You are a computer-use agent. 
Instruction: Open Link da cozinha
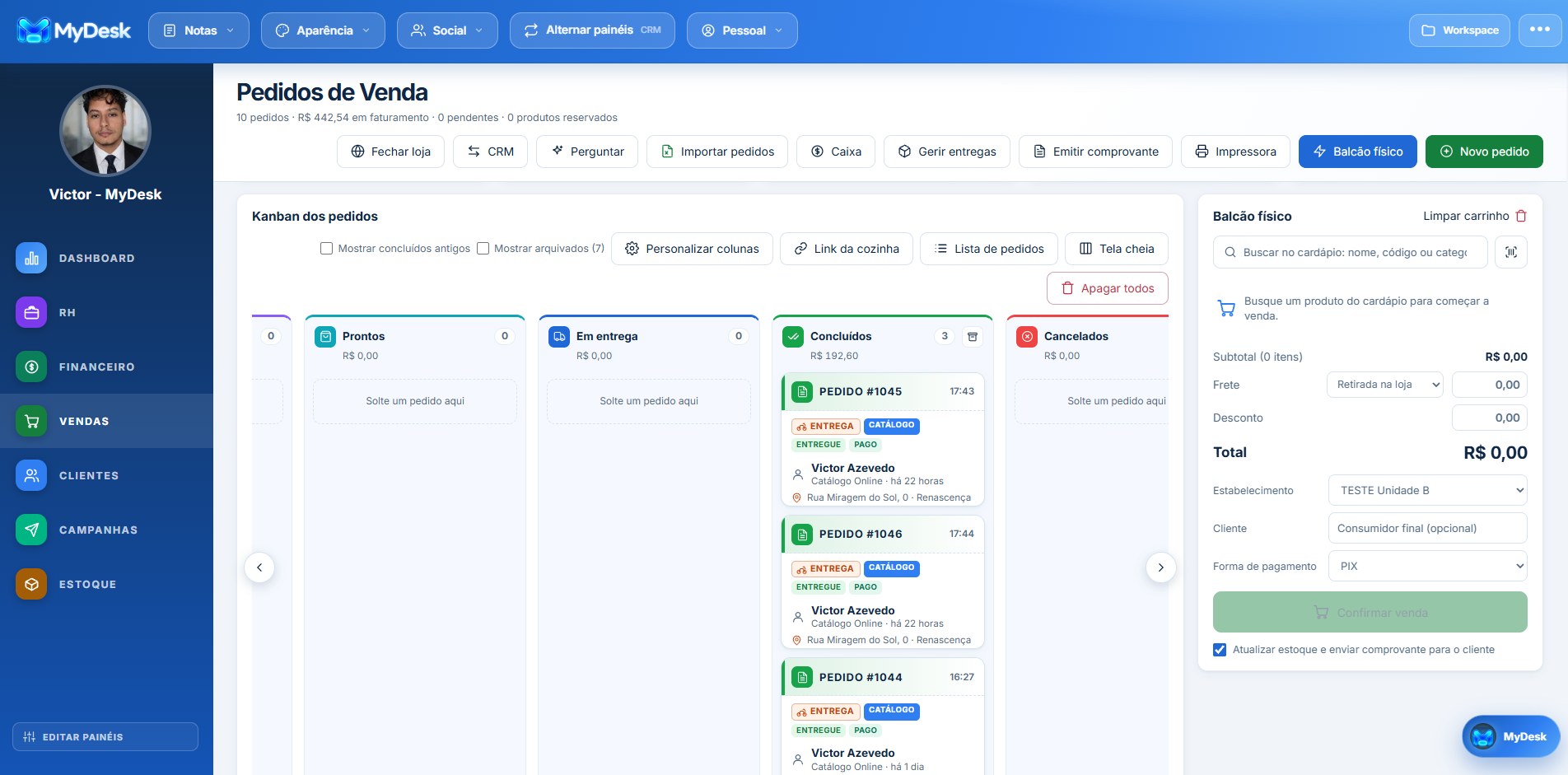pyautogui.click(x=847, y=249)
